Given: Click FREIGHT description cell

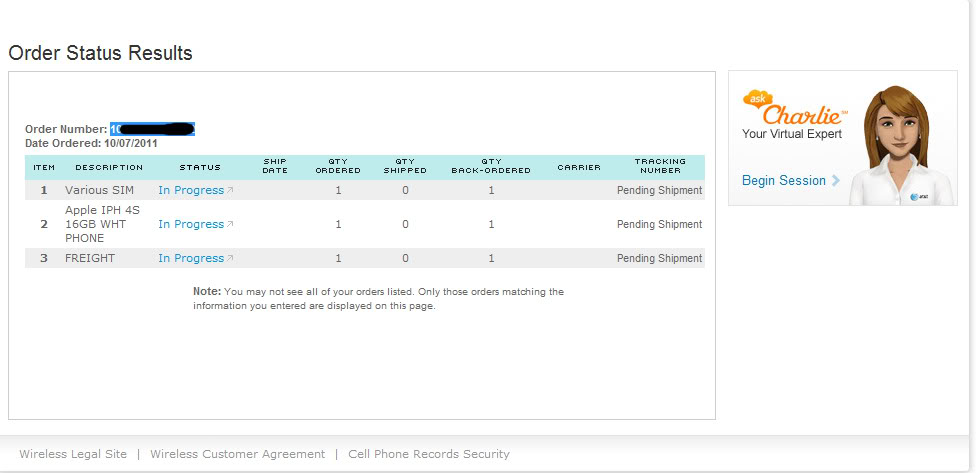Looking at the screenshot, I should [90, 258].
